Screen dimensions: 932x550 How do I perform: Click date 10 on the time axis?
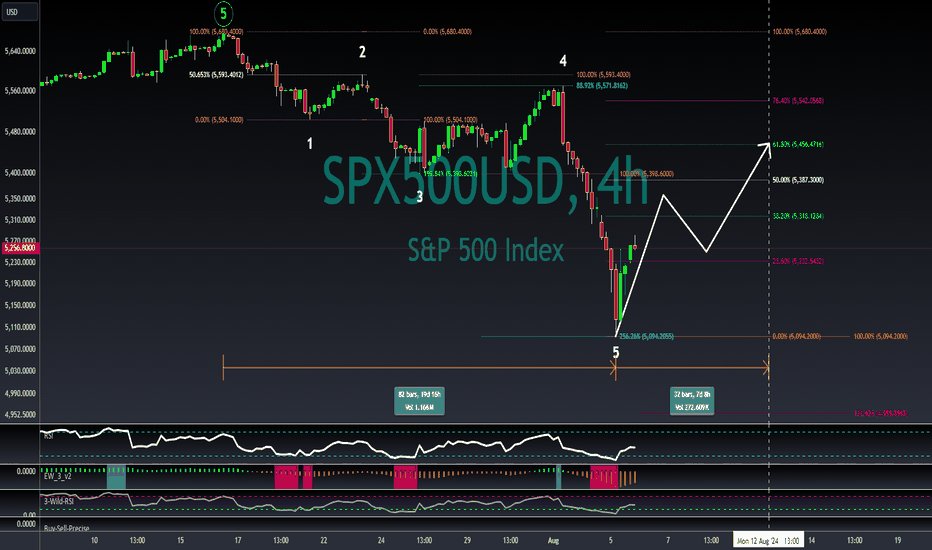point(94,540)
